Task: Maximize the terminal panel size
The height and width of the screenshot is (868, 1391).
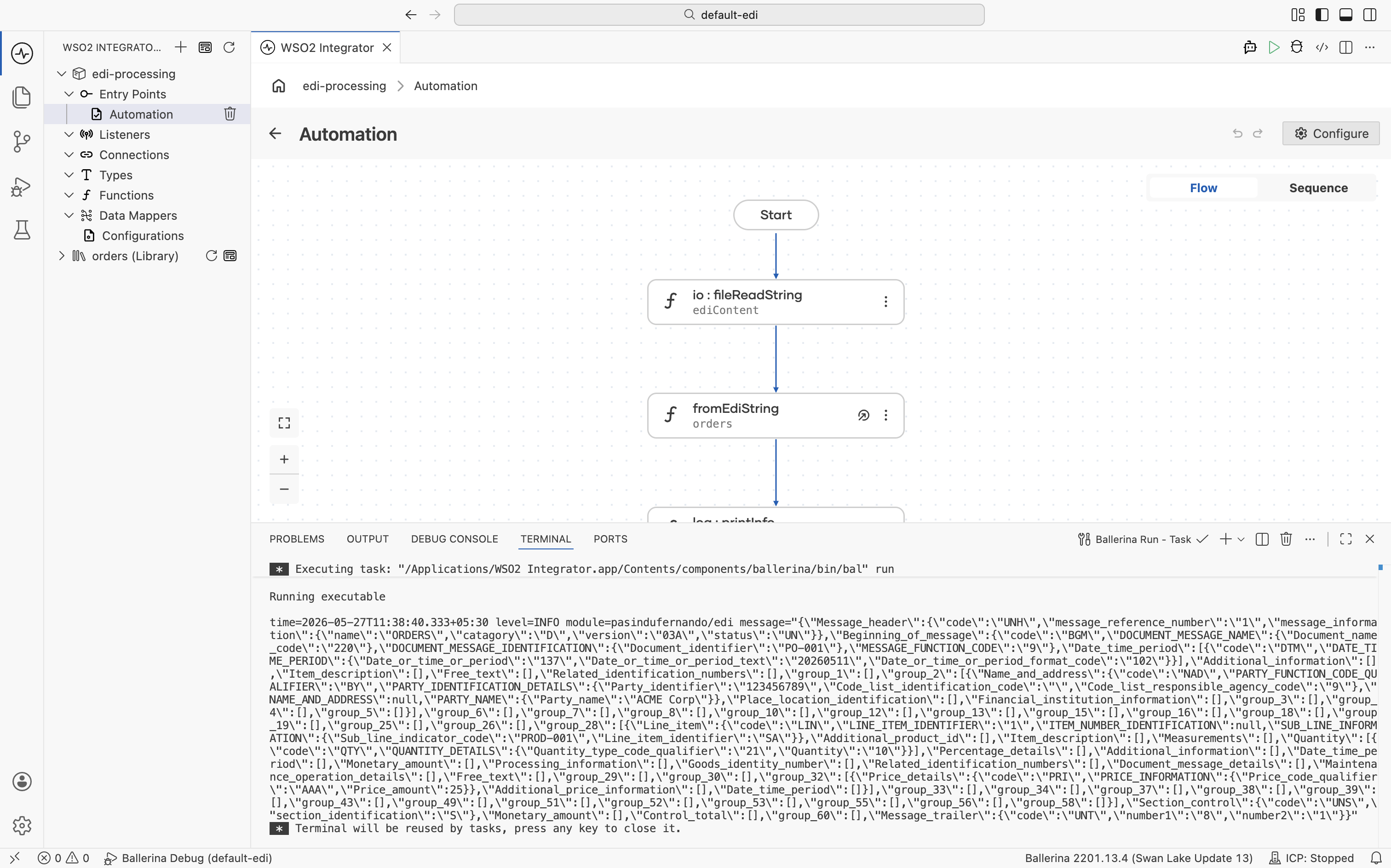Action: [x=1345, y=538]
